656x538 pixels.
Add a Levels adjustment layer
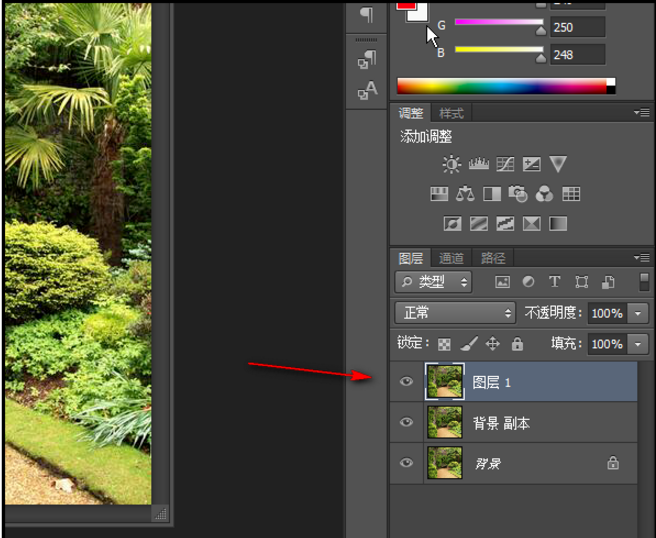pos(478,164)
